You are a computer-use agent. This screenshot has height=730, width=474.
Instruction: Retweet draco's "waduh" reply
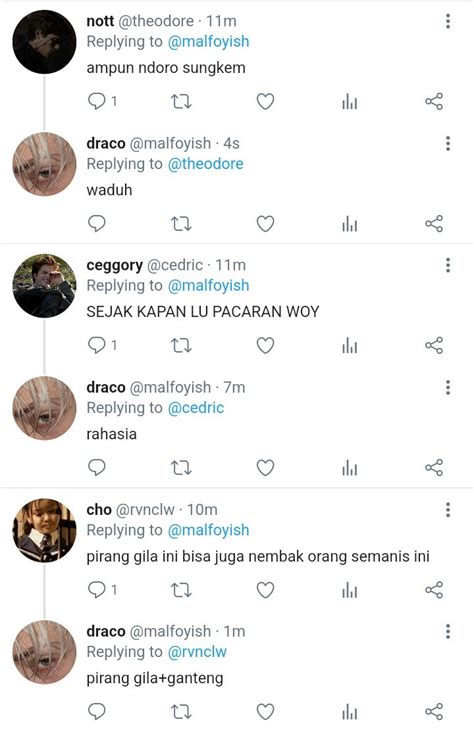click(181, 224)
